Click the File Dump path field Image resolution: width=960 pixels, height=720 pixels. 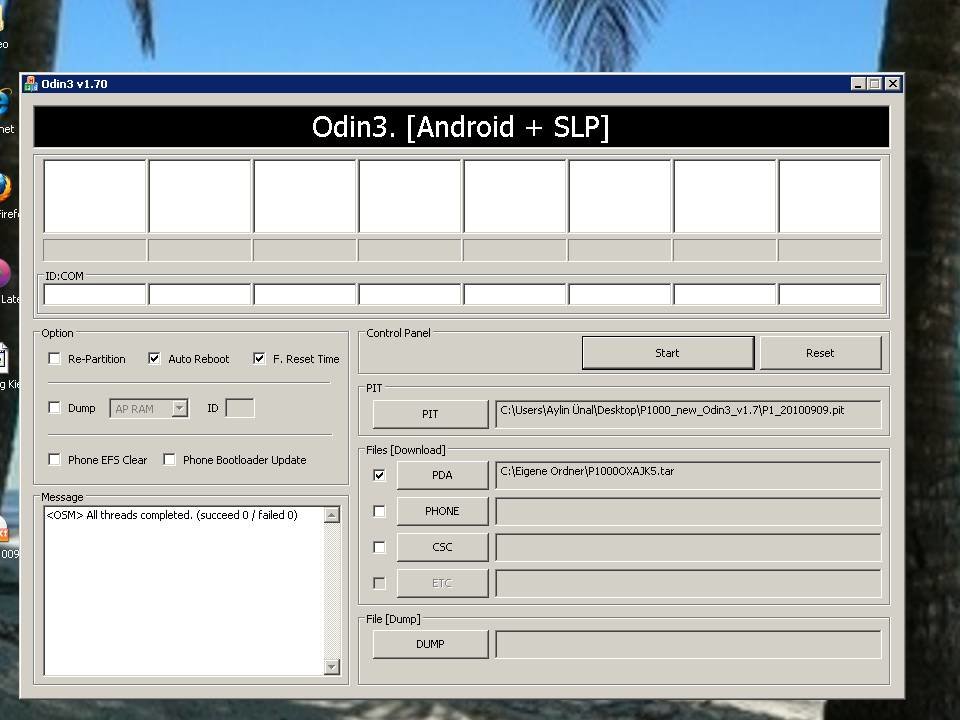pyautogui.click(x=688, y=644)
